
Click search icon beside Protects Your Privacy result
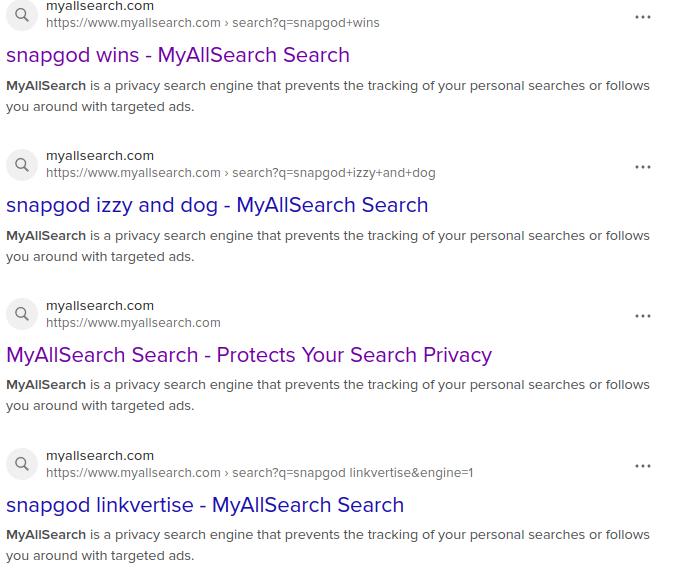point(21,315)
